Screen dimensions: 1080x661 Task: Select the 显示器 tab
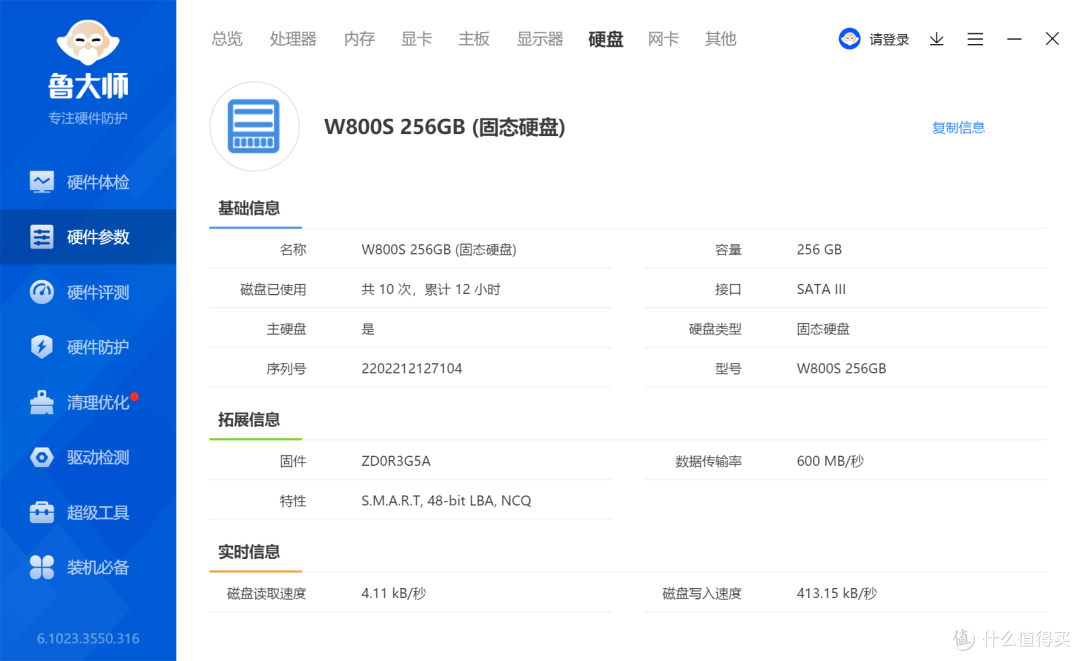tap(540, 39)
